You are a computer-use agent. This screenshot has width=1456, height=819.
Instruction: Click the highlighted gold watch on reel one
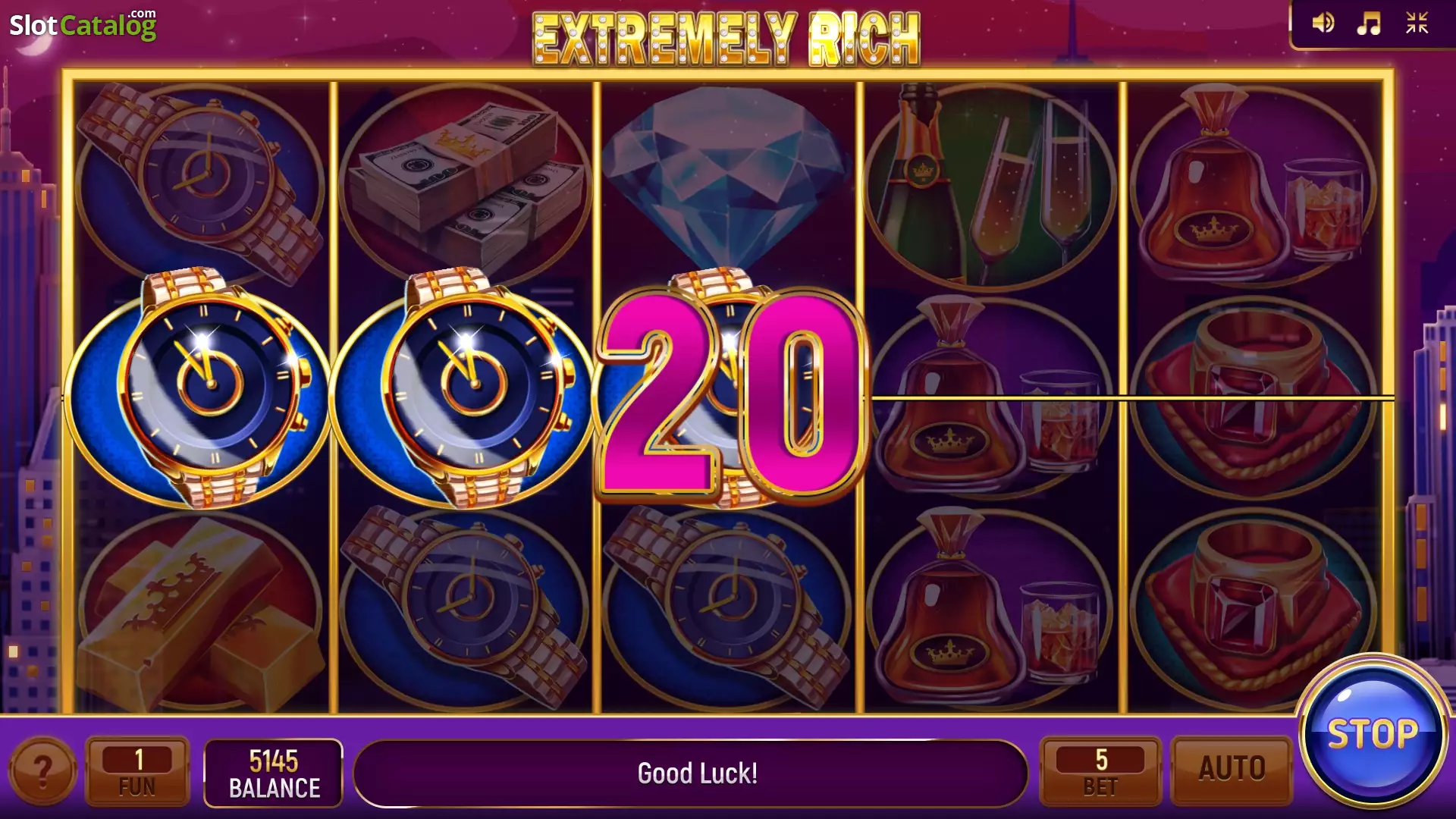(199, 388)
